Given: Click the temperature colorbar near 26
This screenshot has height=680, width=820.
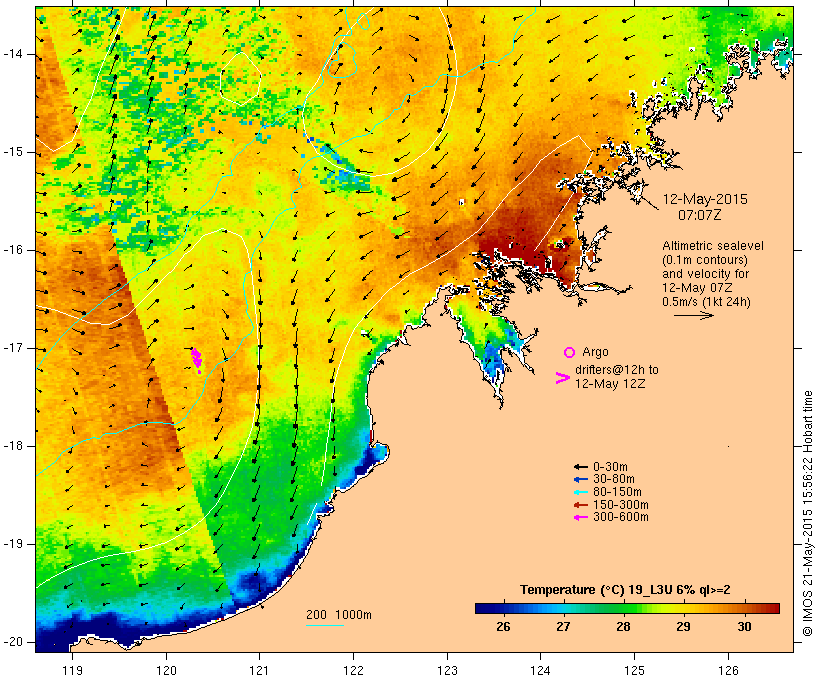Looking at the screenshot, I should point(503,608).
